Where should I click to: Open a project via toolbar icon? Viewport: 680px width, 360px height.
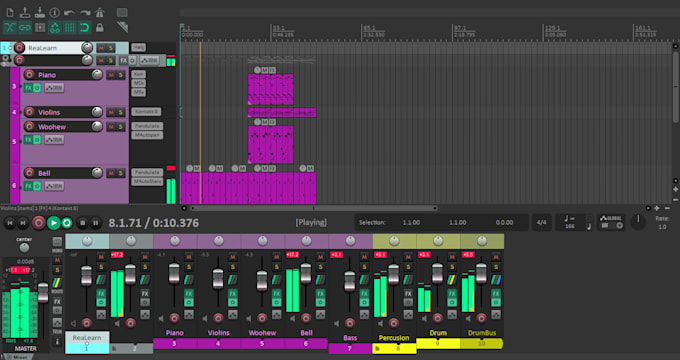(x=25, y=13)
